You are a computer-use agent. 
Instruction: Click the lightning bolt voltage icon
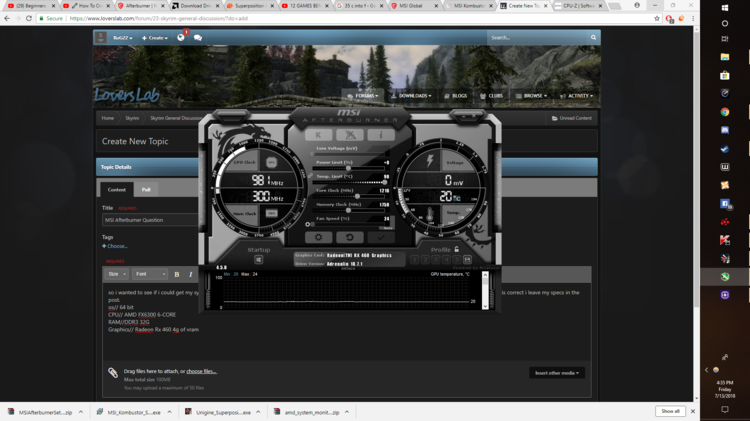pos(430,160)
